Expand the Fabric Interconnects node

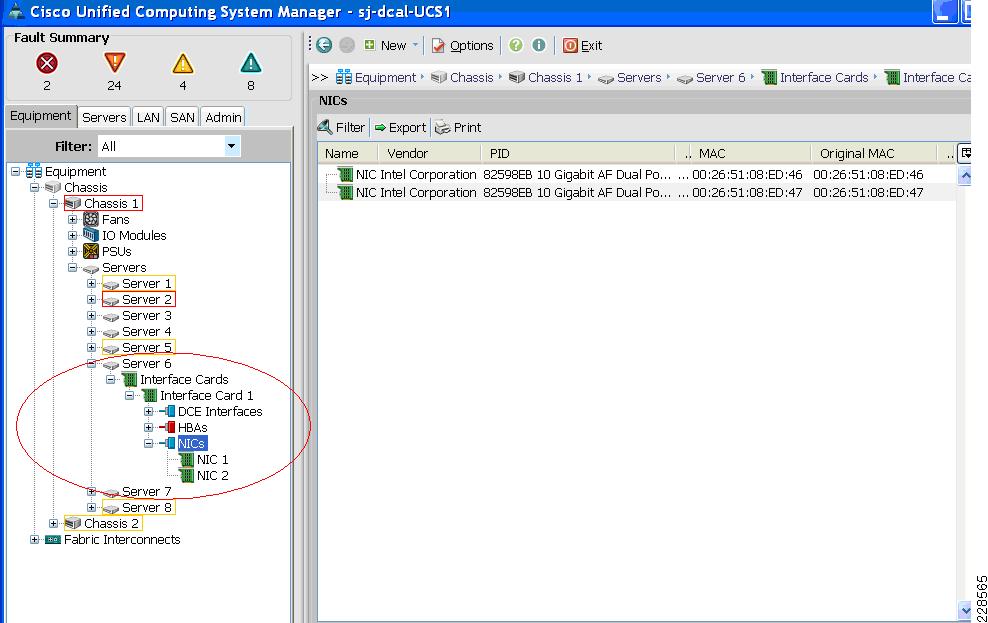point(35,539)
